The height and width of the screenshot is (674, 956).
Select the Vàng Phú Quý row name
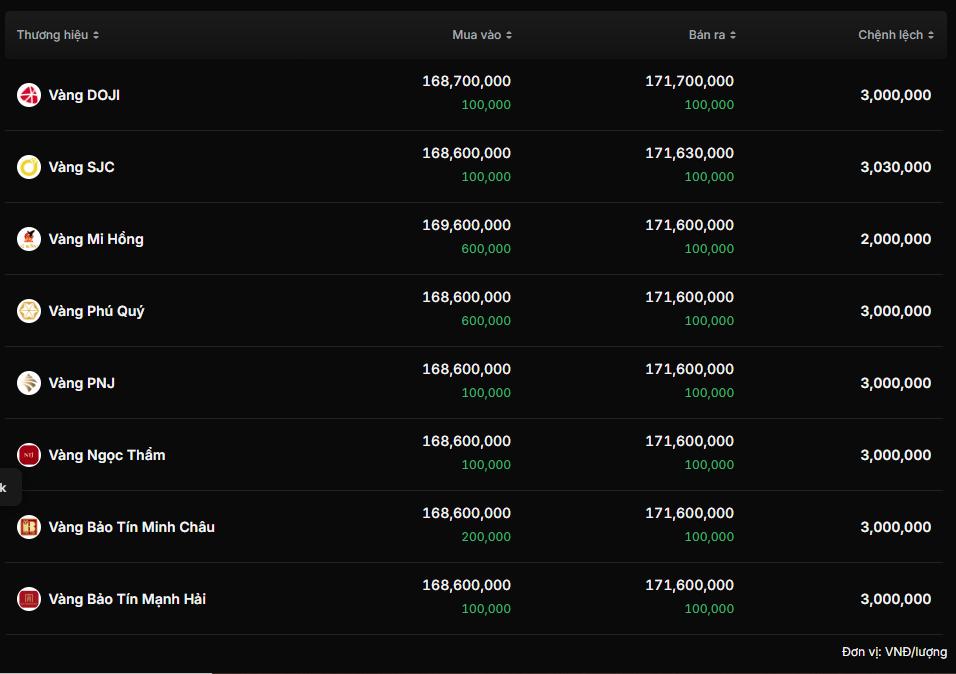[96, 311]
